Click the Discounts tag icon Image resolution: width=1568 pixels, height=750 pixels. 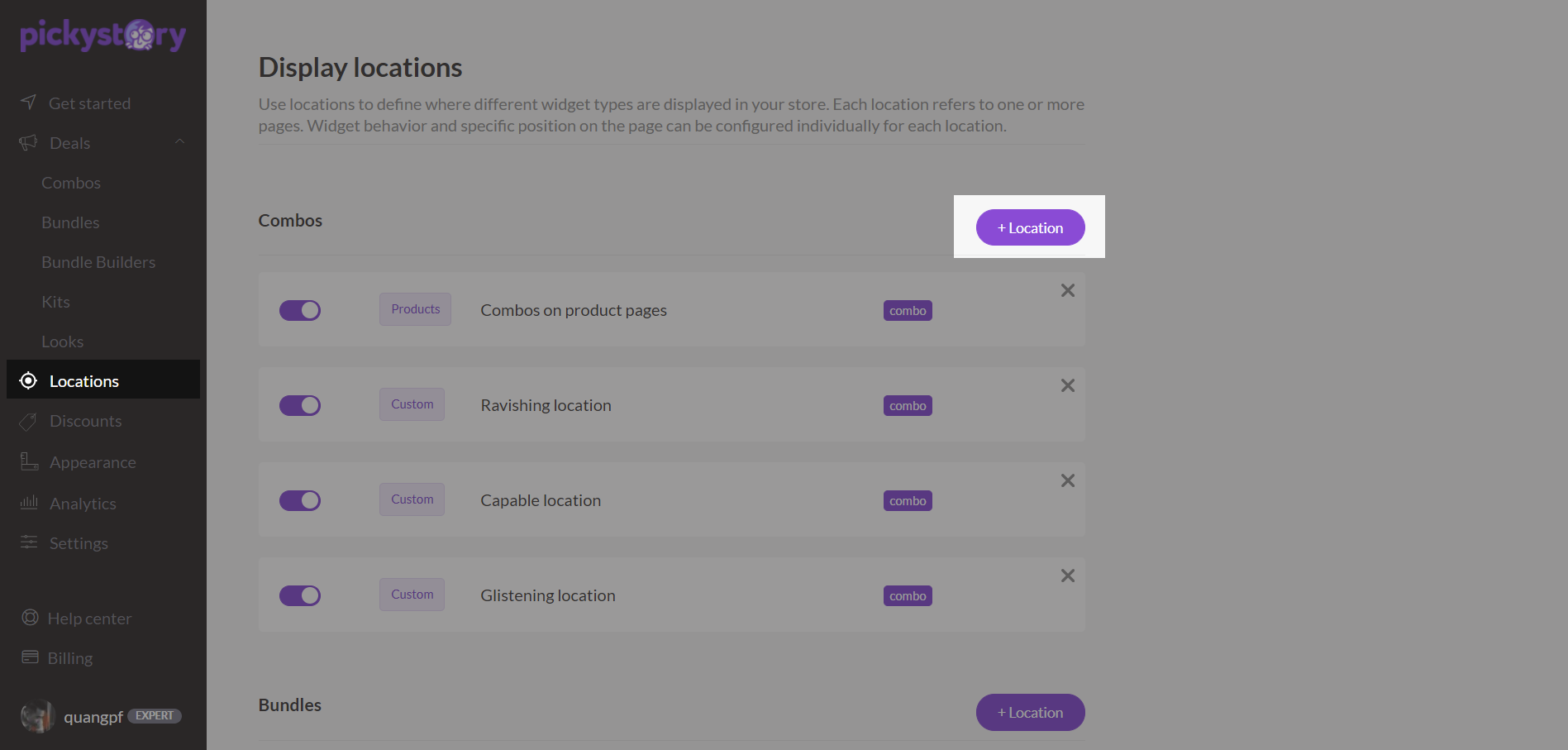coord(29,422)
